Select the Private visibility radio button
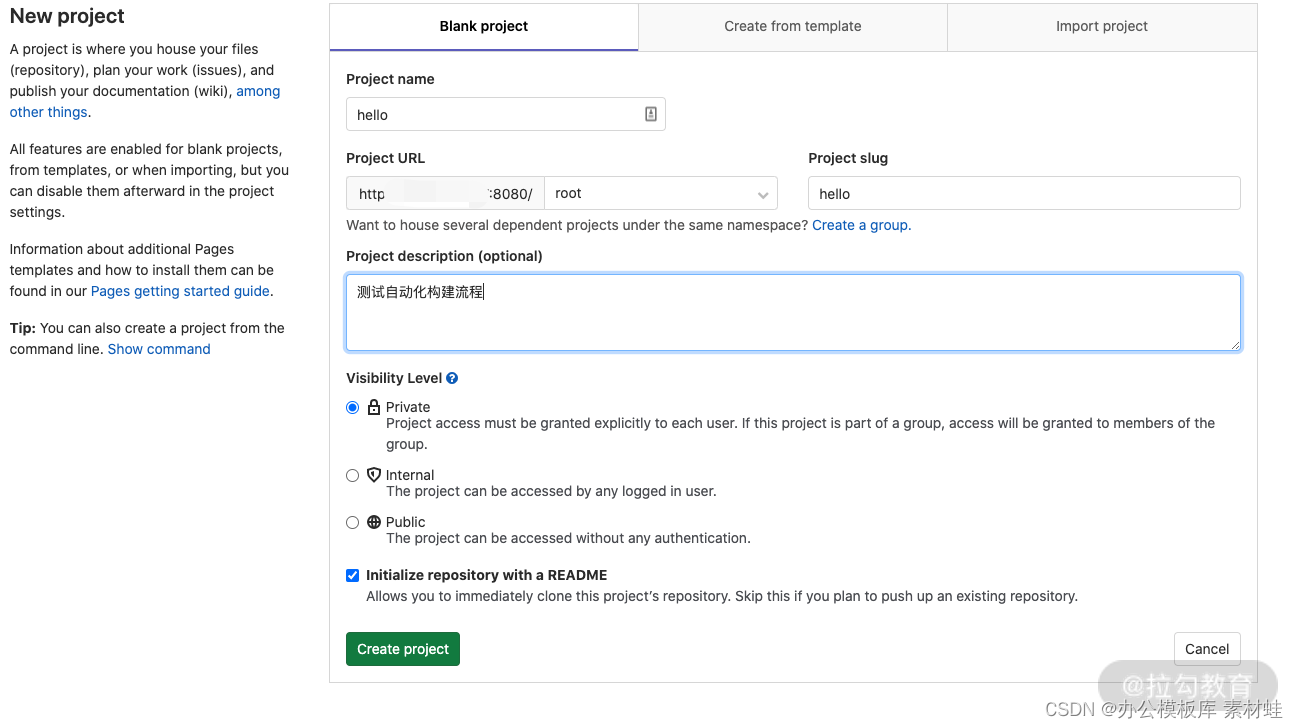The height and width of the screenshot is (728, 1298). pos(352,407)
